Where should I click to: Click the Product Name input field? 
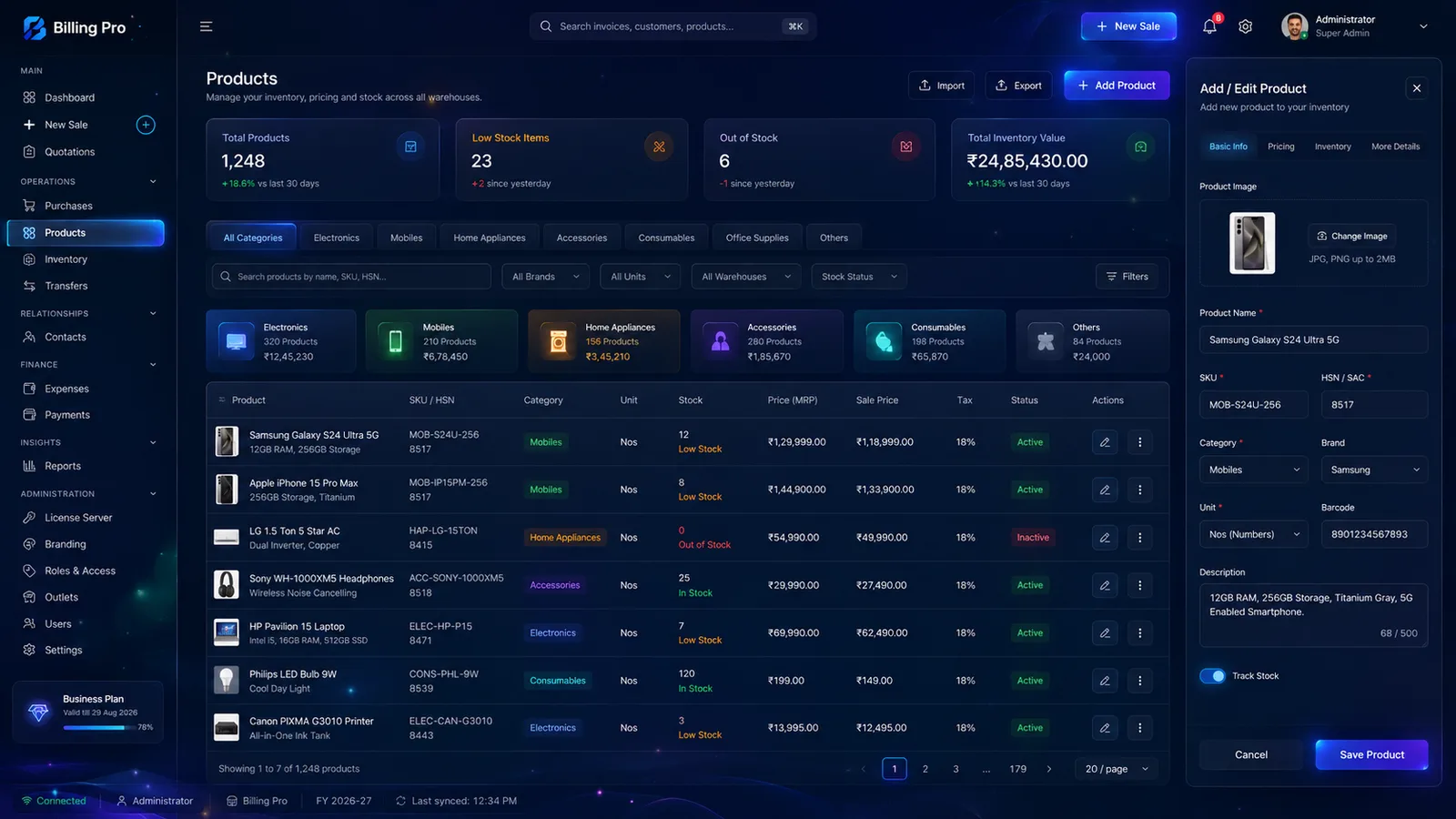[x=1313, y=339]
